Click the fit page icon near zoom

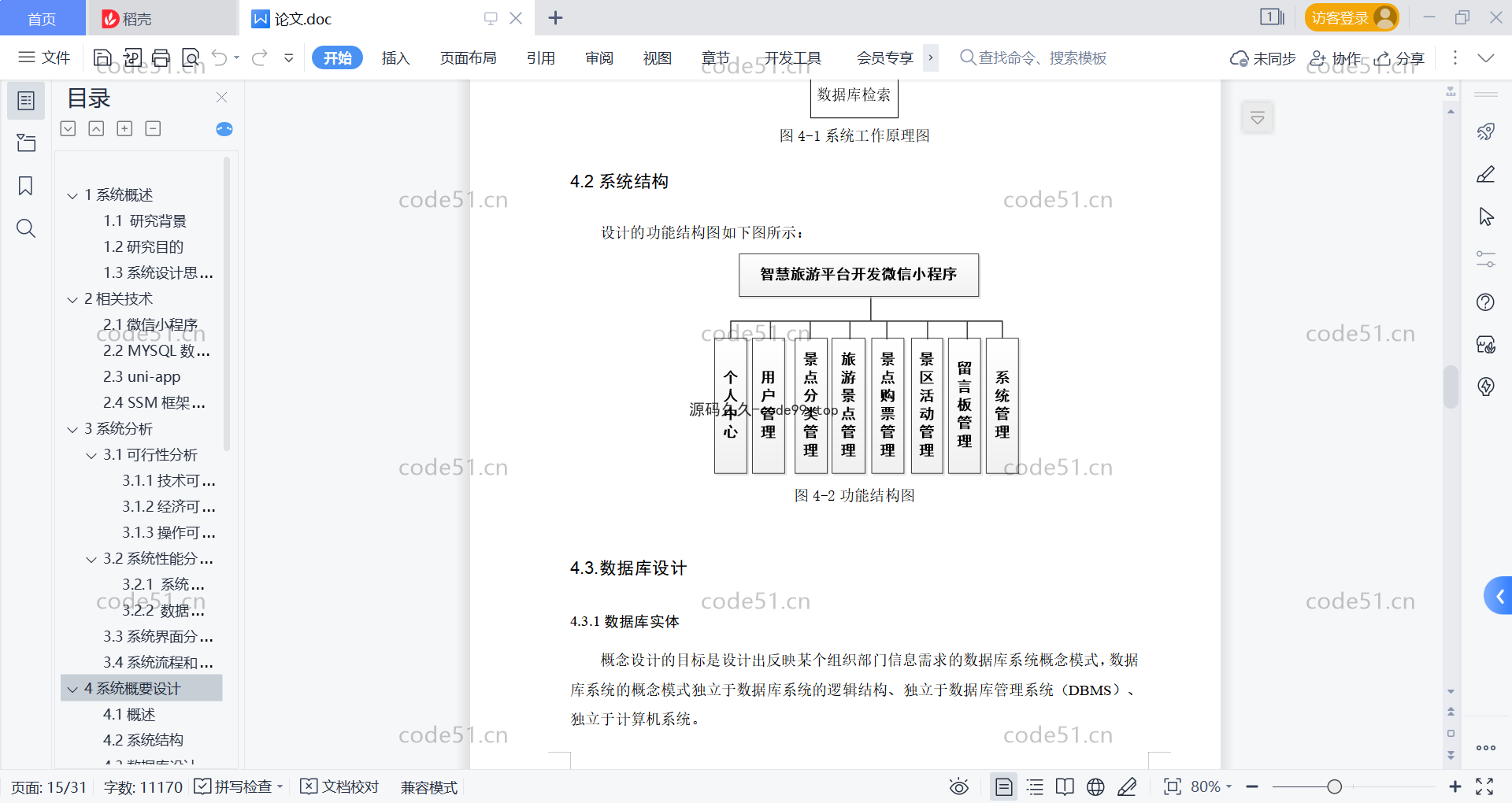pyautogui.click(x=1173, y=786)
